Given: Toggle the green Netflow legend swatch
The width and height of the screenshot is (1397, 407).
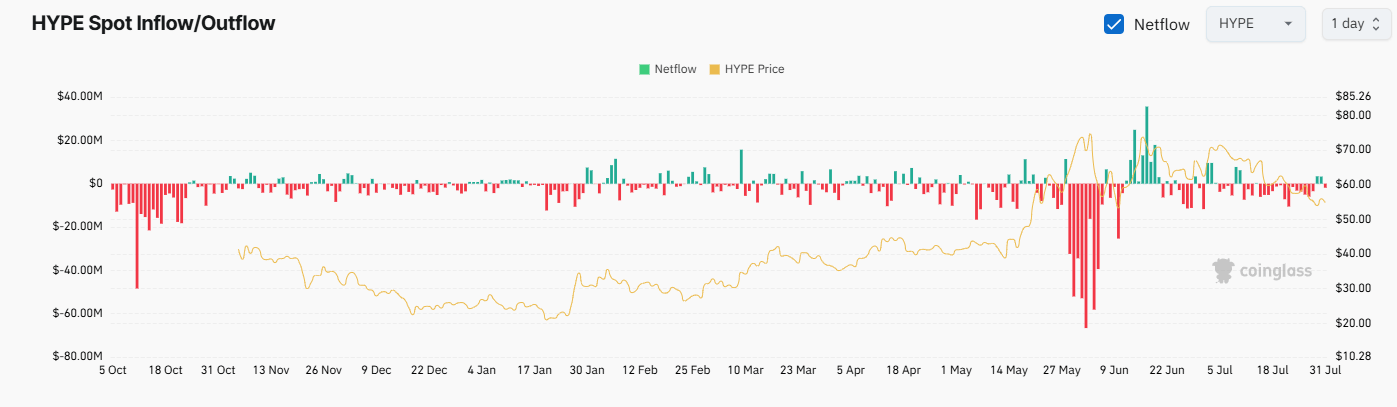Looking at the screenshot, I should tap(644, 70).
